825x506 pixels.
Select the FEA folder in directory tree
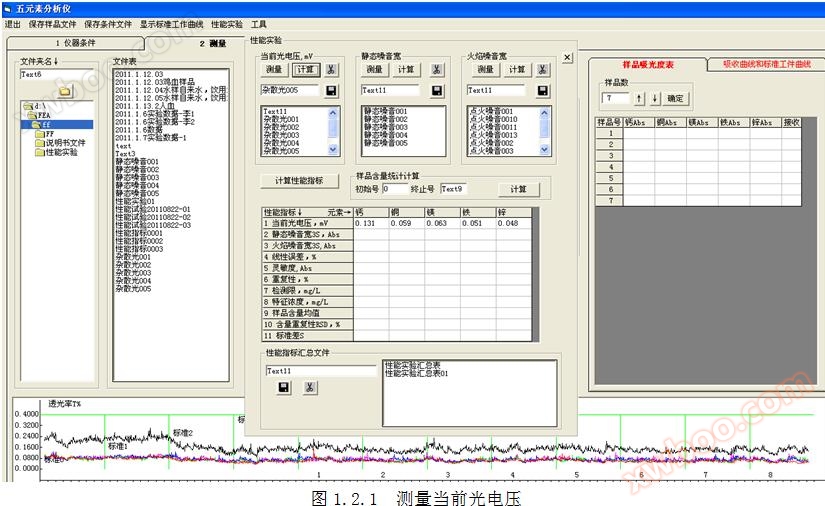(45, 115)
